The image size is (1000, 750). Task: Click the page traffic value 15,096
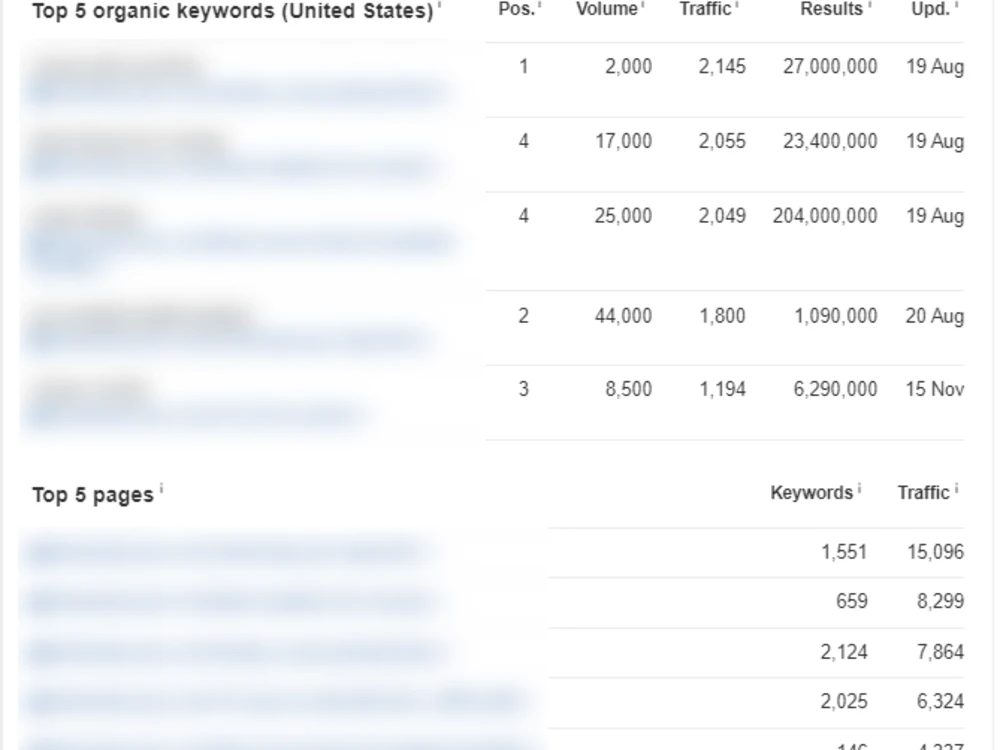click(936, 552)
